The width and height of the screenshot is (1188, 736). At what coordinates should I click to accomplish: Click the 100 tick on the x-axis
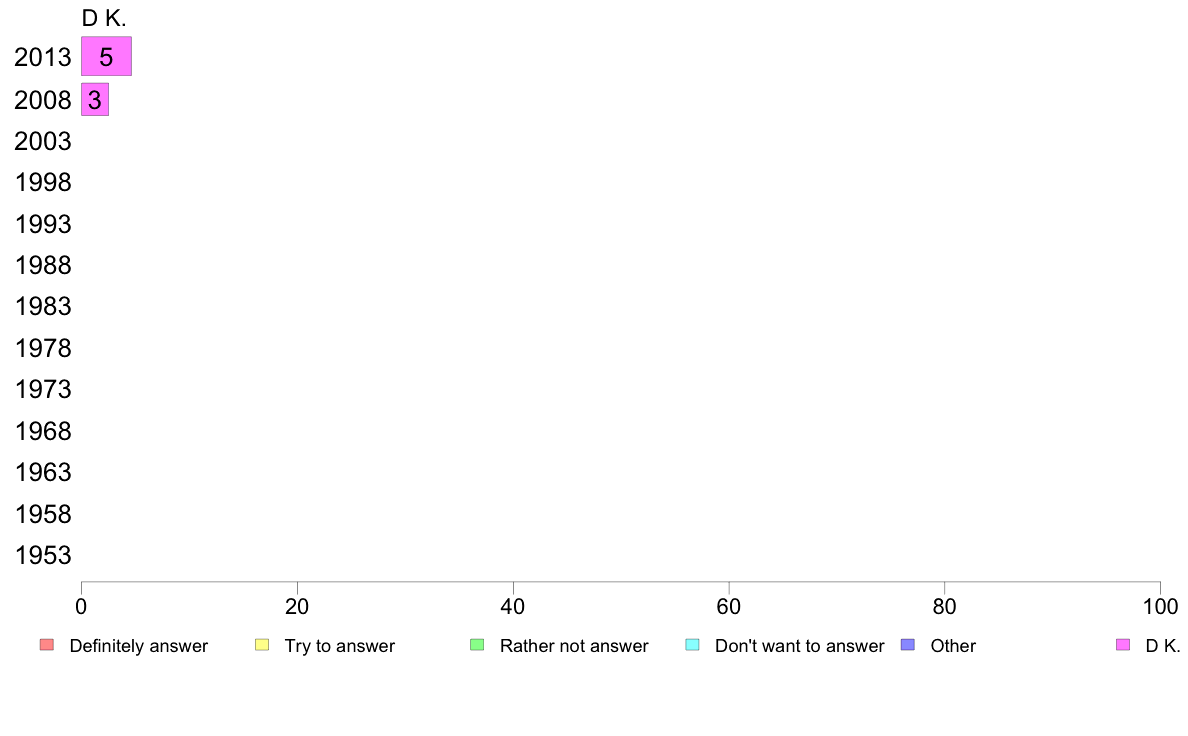(1160, 606)
